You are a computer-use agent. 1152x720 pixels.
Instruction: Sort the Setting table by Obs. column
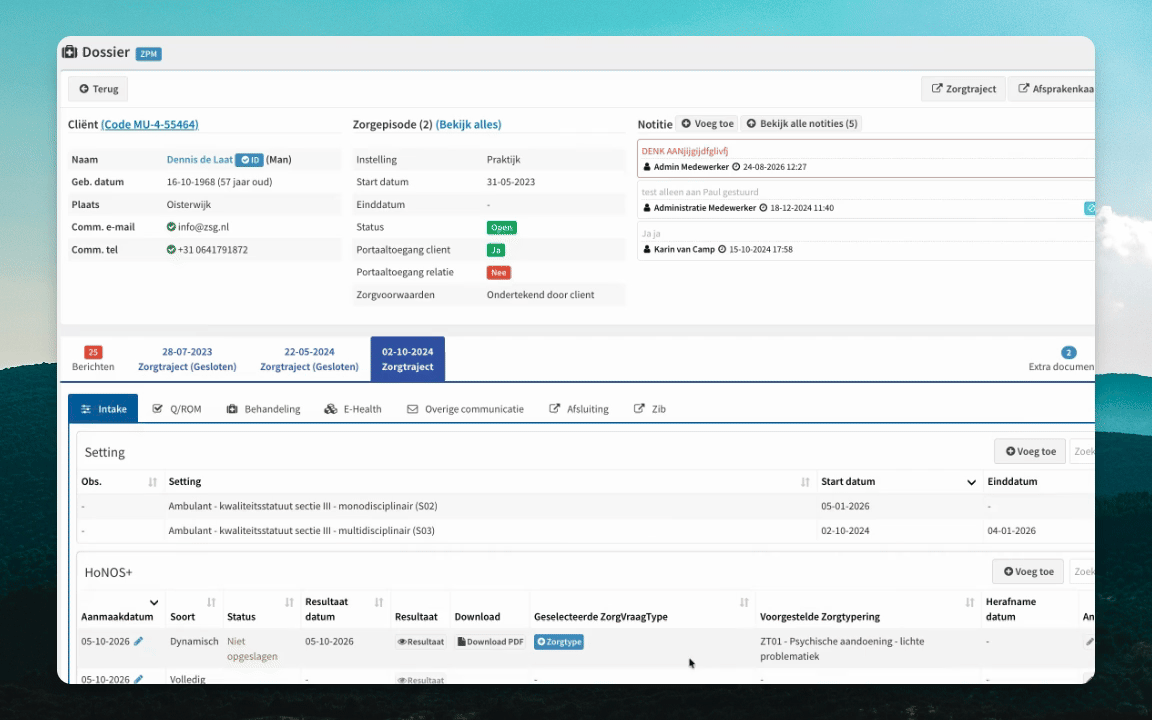[152, 482]
